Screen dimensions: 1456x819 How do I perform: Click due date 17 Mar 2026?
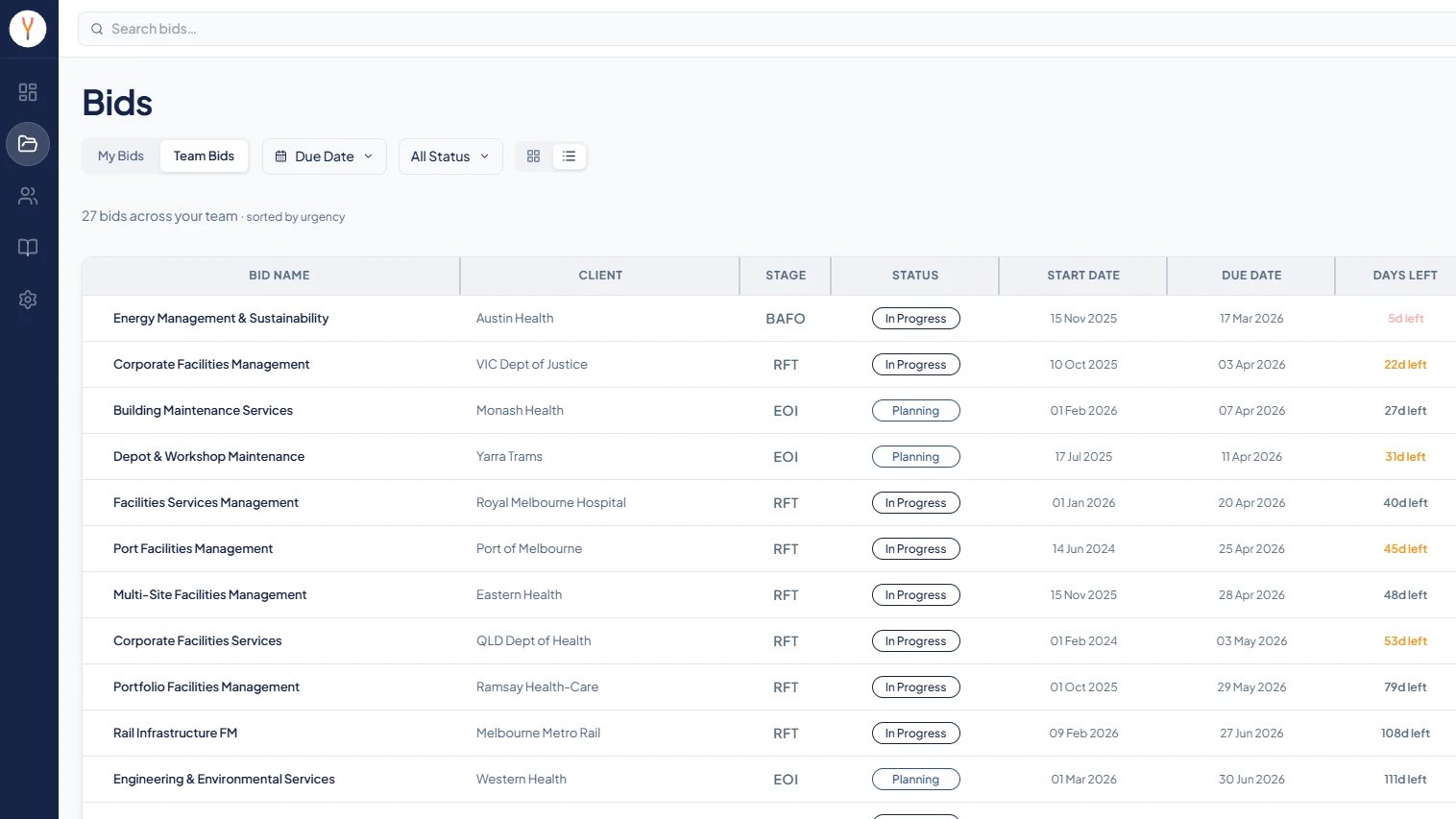(1251, 319)
